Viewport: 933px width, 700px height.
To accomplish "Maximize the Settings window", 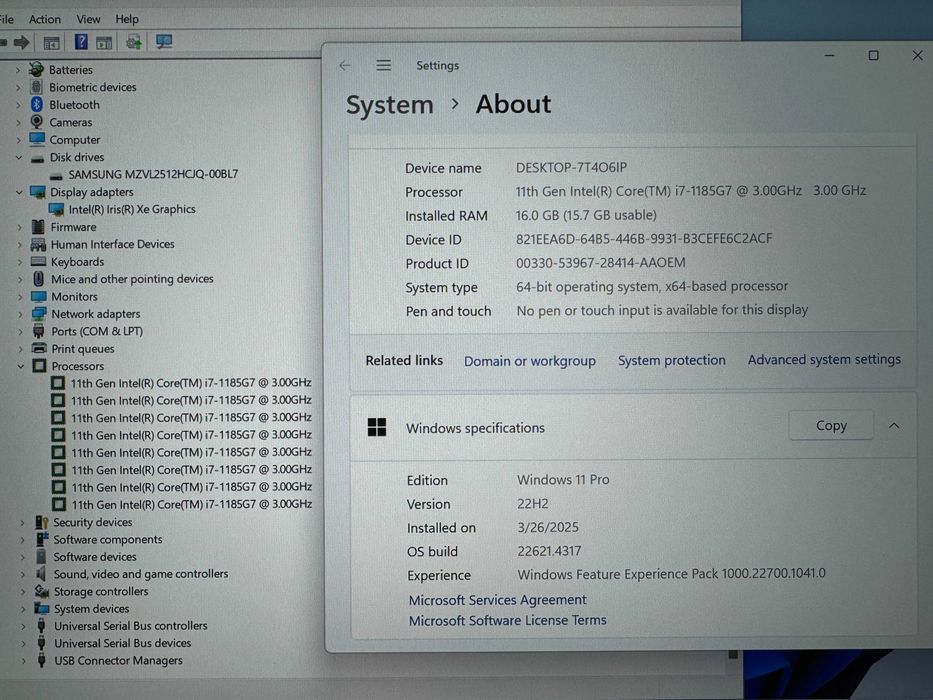I will click(873, 55).
